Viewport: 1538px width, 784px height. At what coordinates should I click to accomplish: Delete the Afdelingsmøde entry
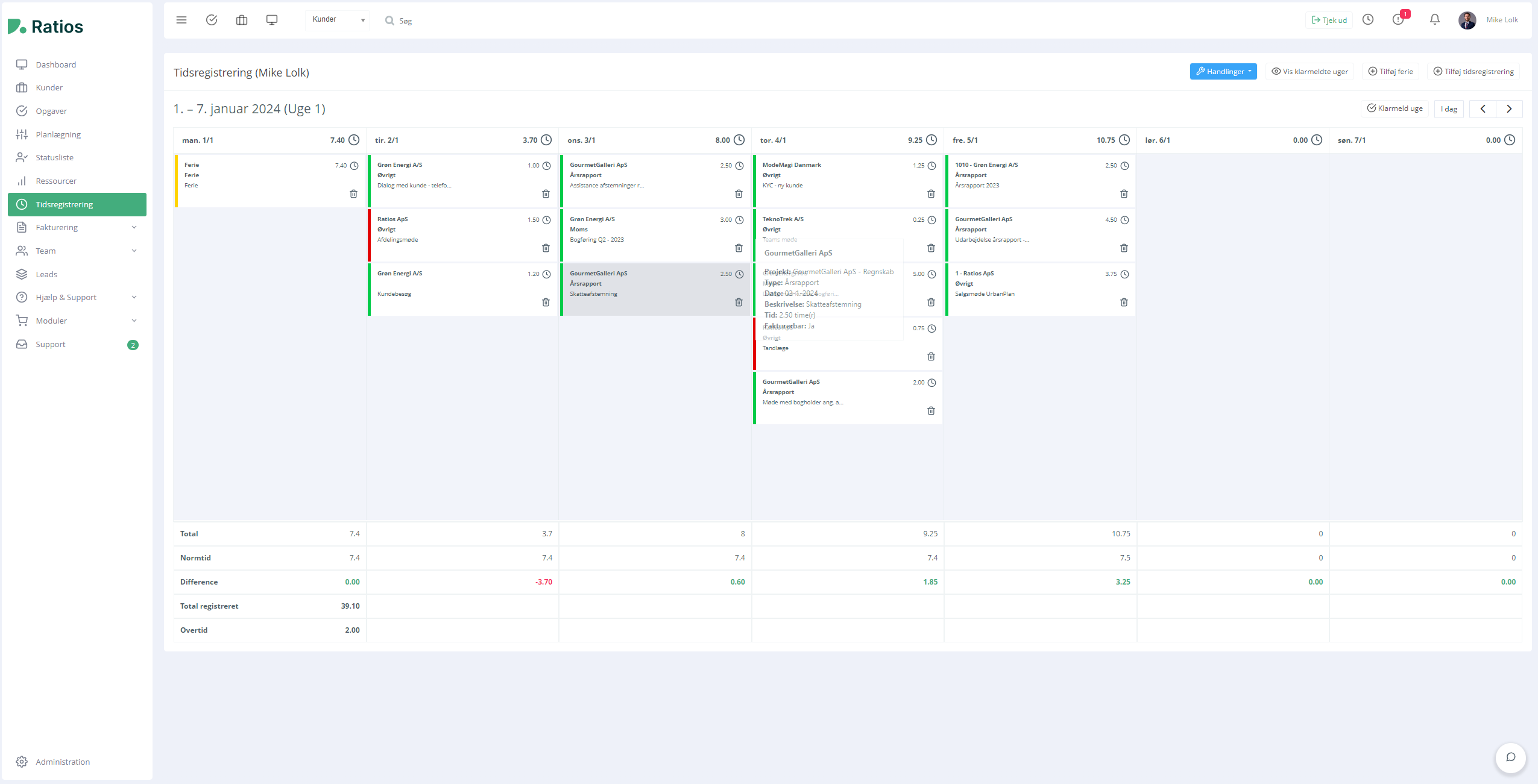546,248
